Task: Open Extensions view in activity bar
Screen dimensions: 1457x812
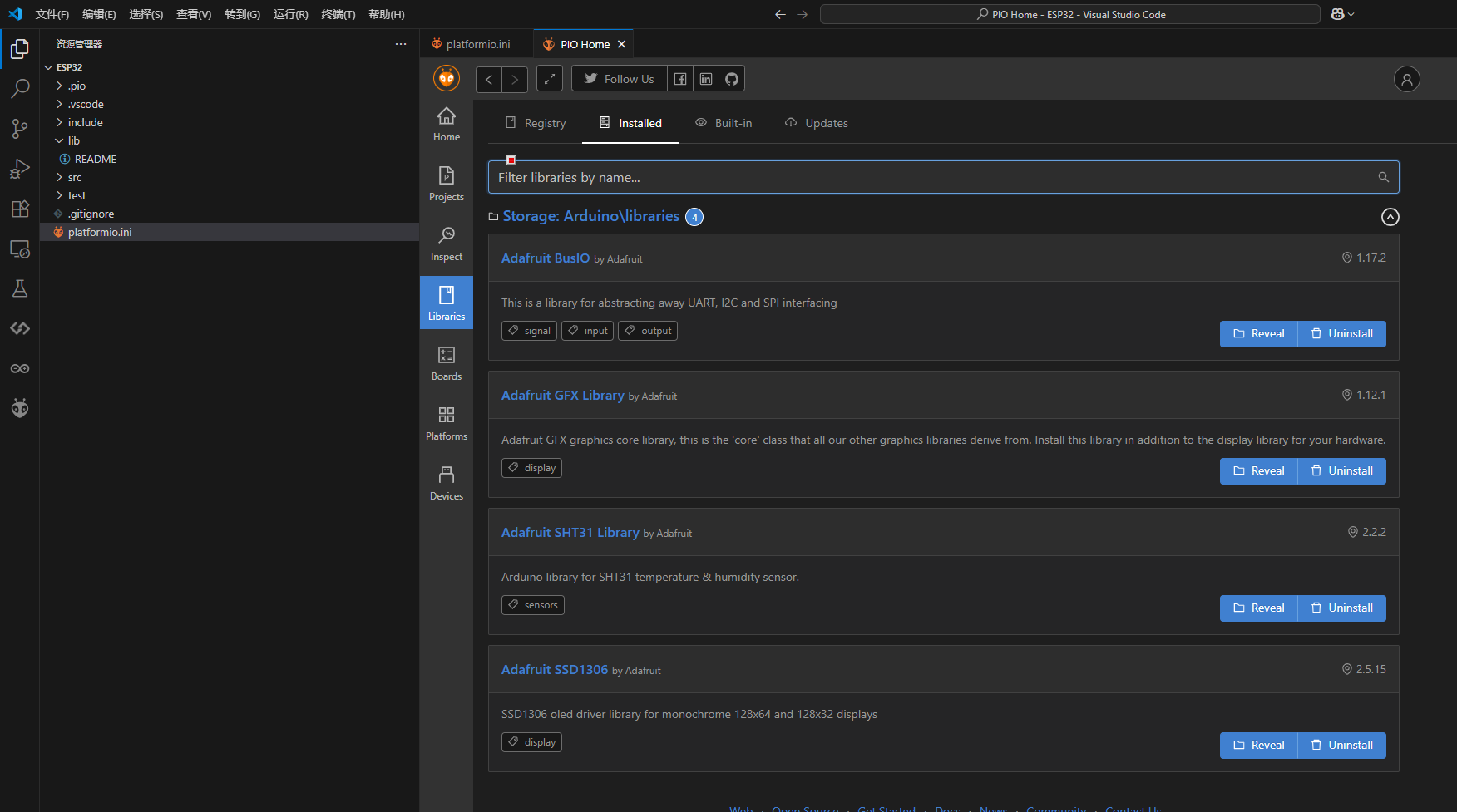Action: (20, 209)
